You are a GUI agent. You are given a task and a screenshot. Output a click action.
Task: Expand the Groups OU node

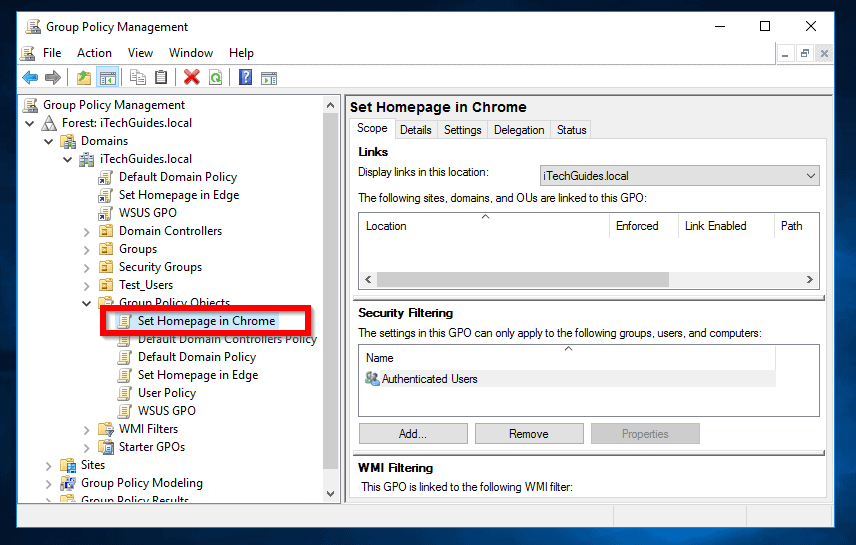[86, 250]
